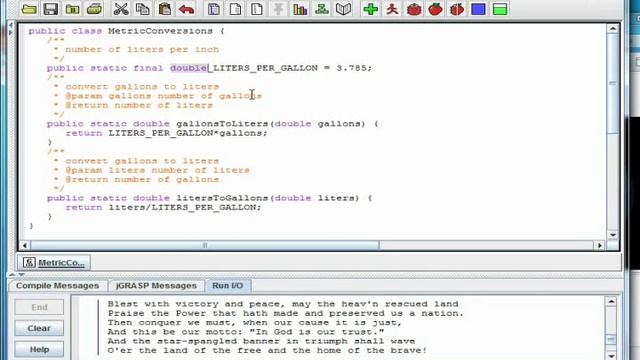
Task: Open a file with the folder icon
Action: (29, 9)
